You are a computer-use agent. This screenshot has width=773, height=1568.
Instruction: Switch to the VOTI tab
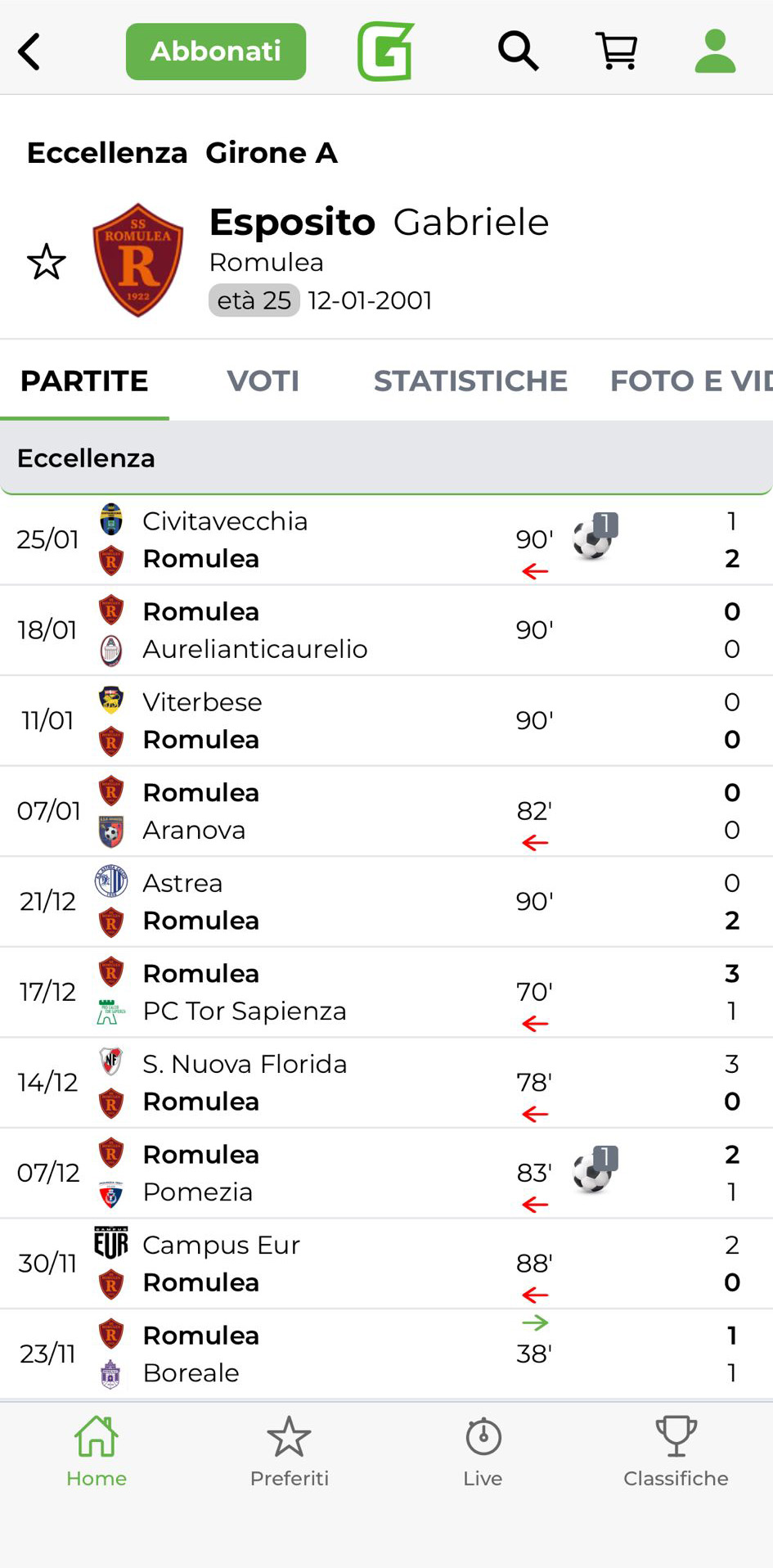click(x=263, y=381)
